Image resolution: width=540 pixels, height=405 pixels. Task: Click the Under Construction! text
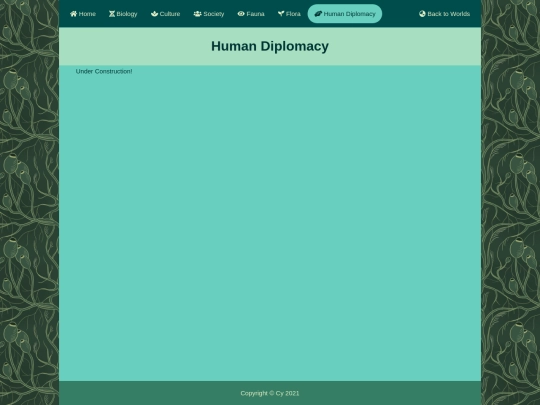click(x=104, y=71)
